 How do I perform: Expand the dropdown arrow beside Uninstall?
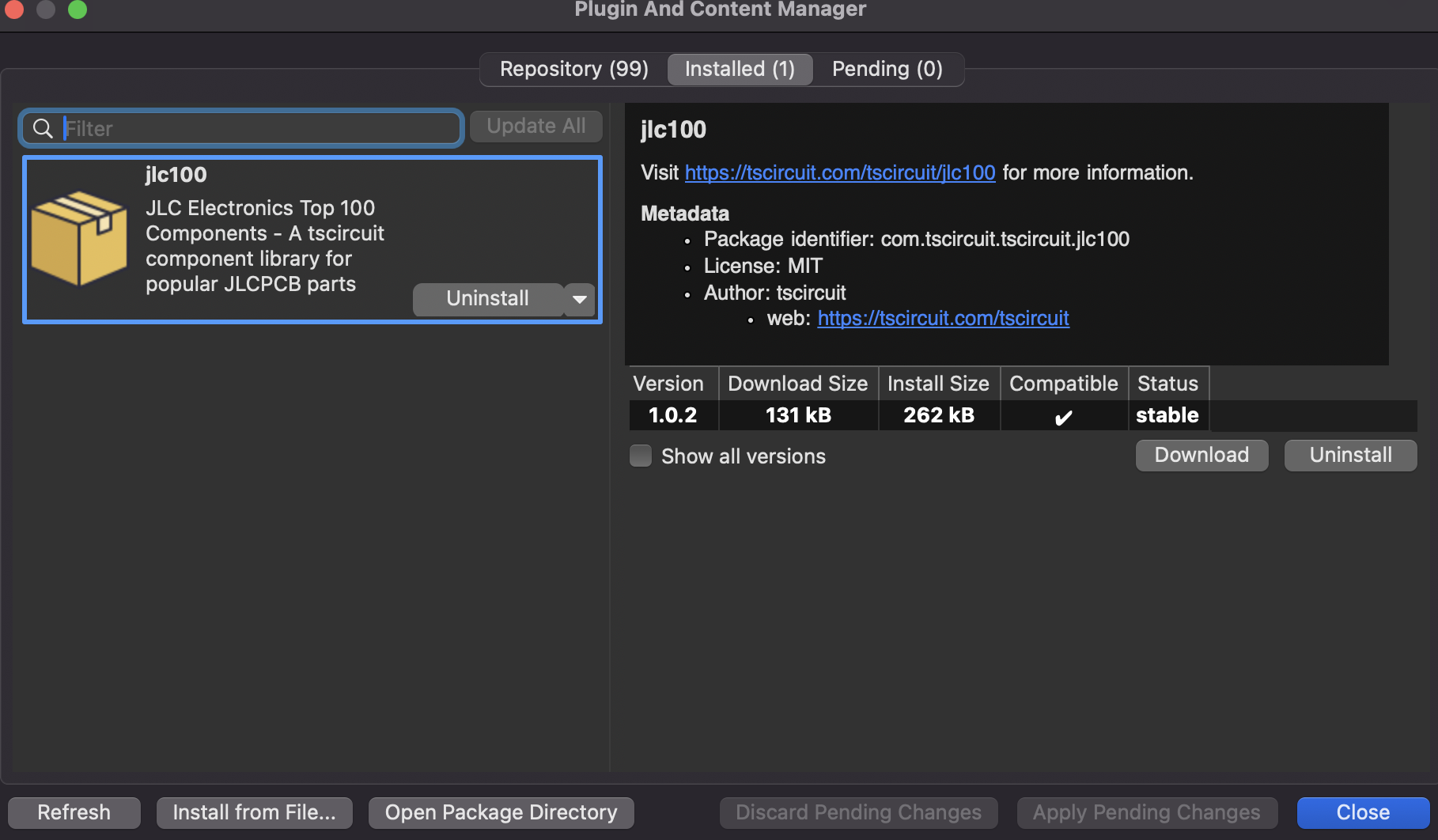tap(580, 299)
